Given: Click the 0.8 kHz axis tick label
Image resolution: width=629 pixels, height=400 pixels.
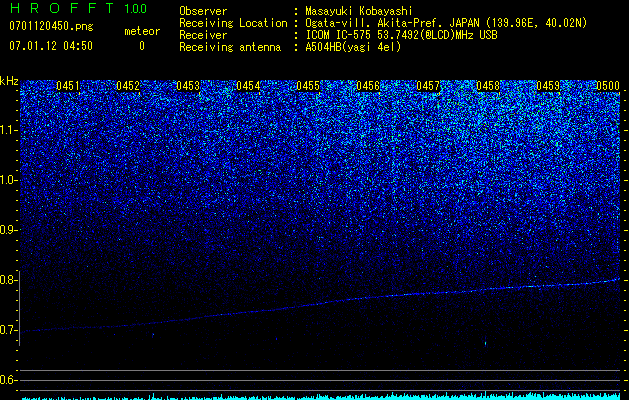Looking at the screenshot, I should pyautogui.click(x=8, y=280).
